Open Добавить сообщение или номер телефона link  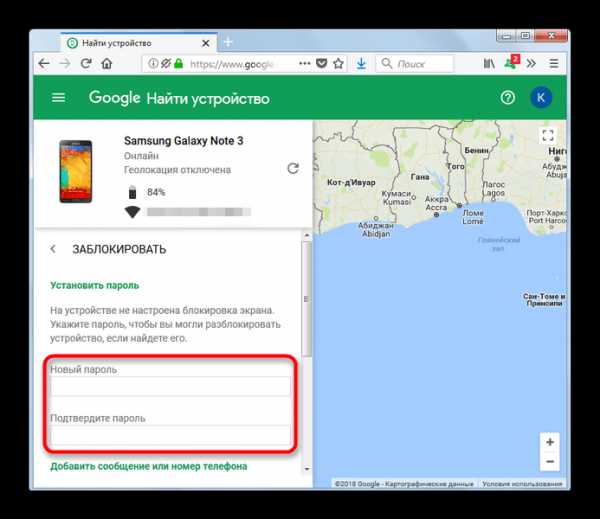pyautogui.click(x=149, y=466)
